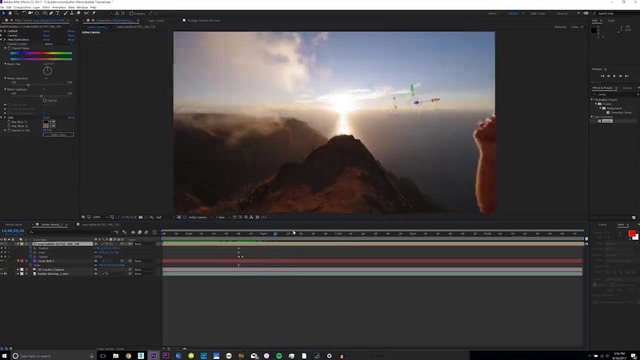Select the Pen tool
640x360 pixels.
(x=51, y=13)
